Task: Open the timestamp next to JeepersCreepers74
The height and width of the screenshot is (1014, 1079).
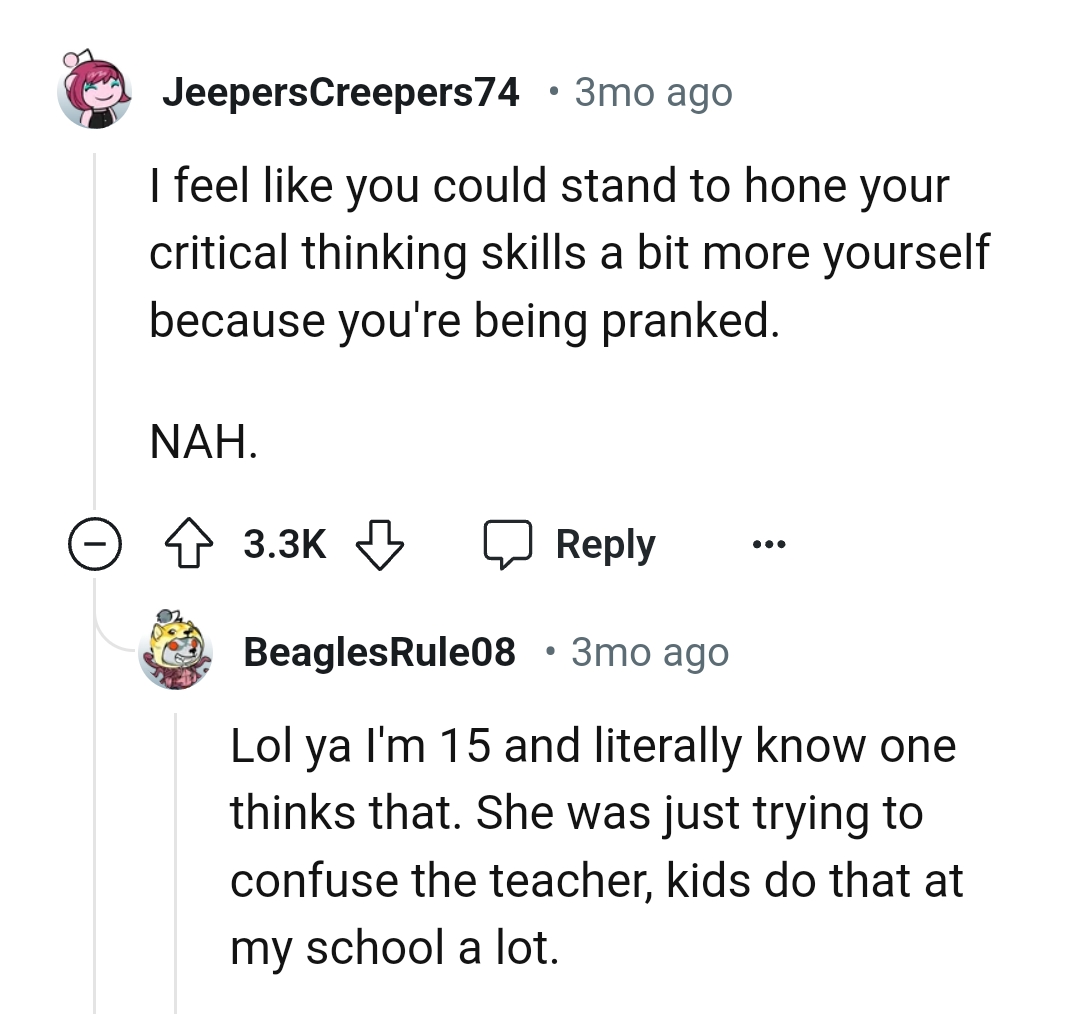Action: (x=653, y=93)
